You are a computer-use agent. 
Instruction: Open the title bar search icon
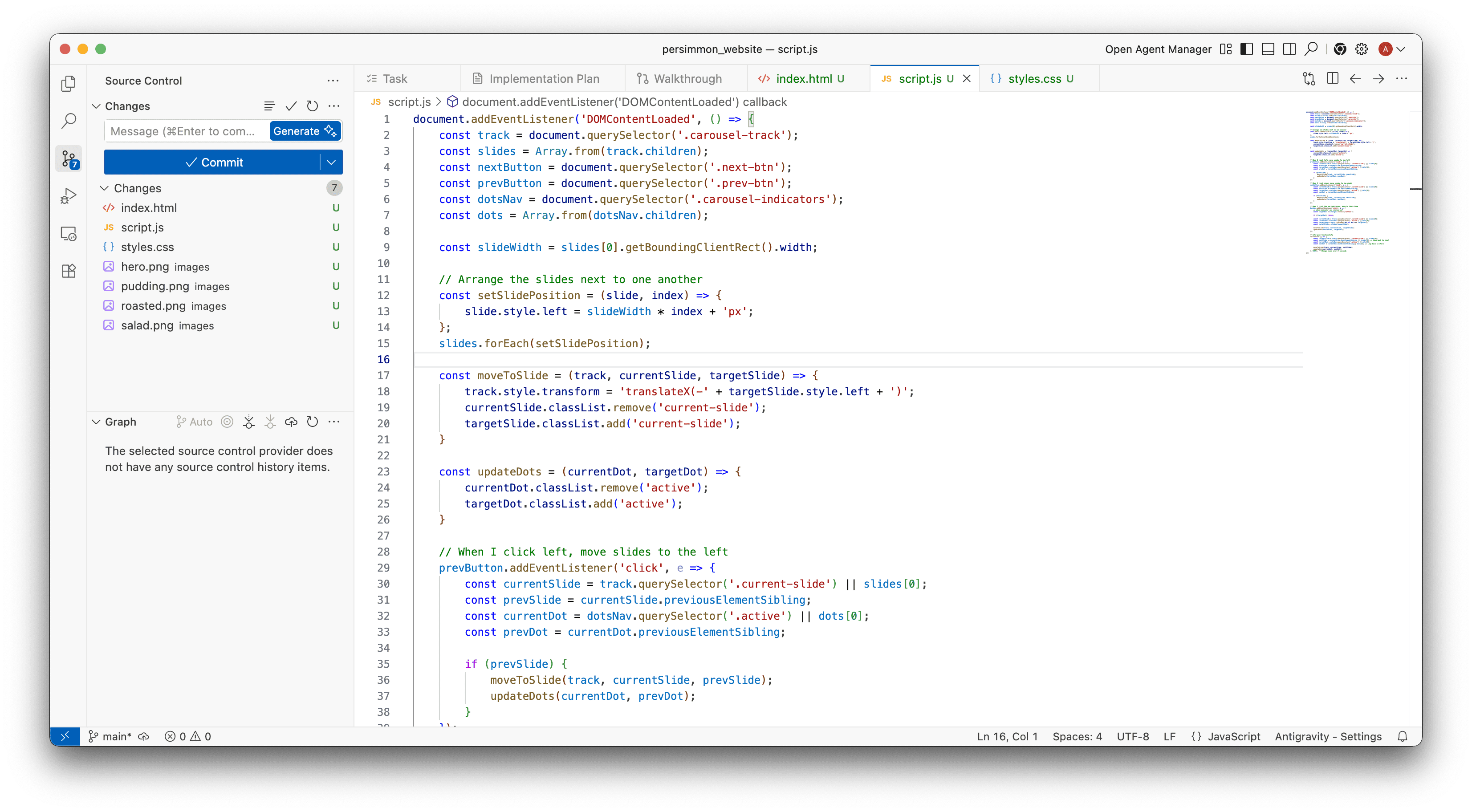[x=1311, y=49]
